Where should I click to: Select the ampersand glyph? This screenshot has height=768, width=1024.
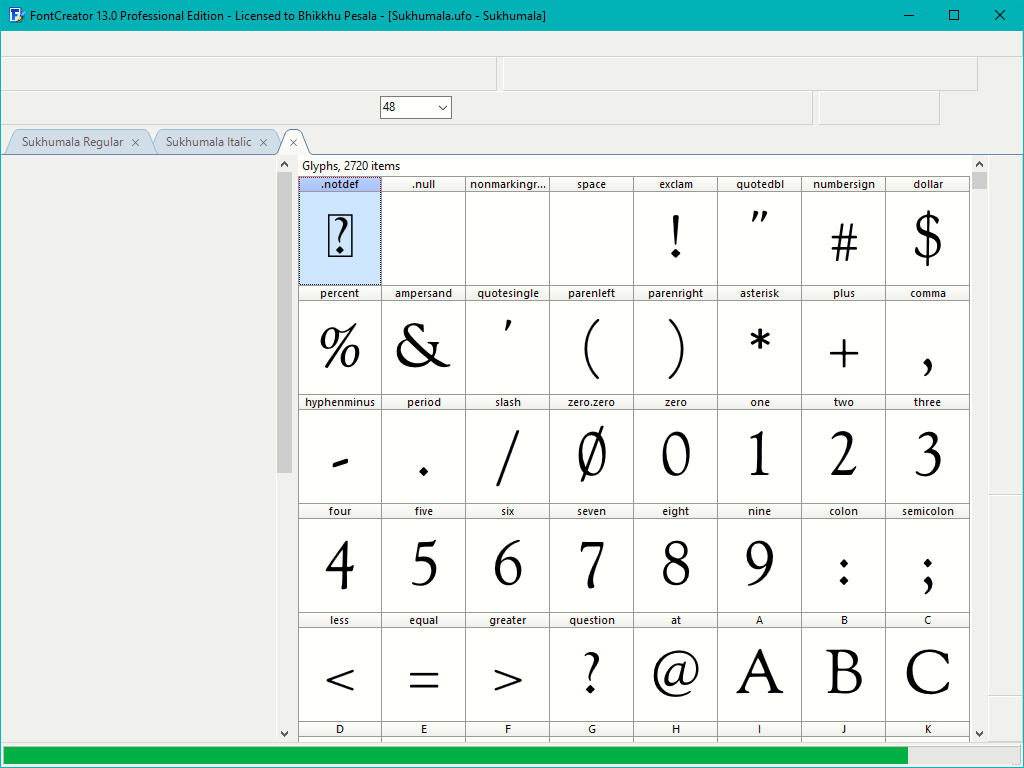(x=423, y=340)
